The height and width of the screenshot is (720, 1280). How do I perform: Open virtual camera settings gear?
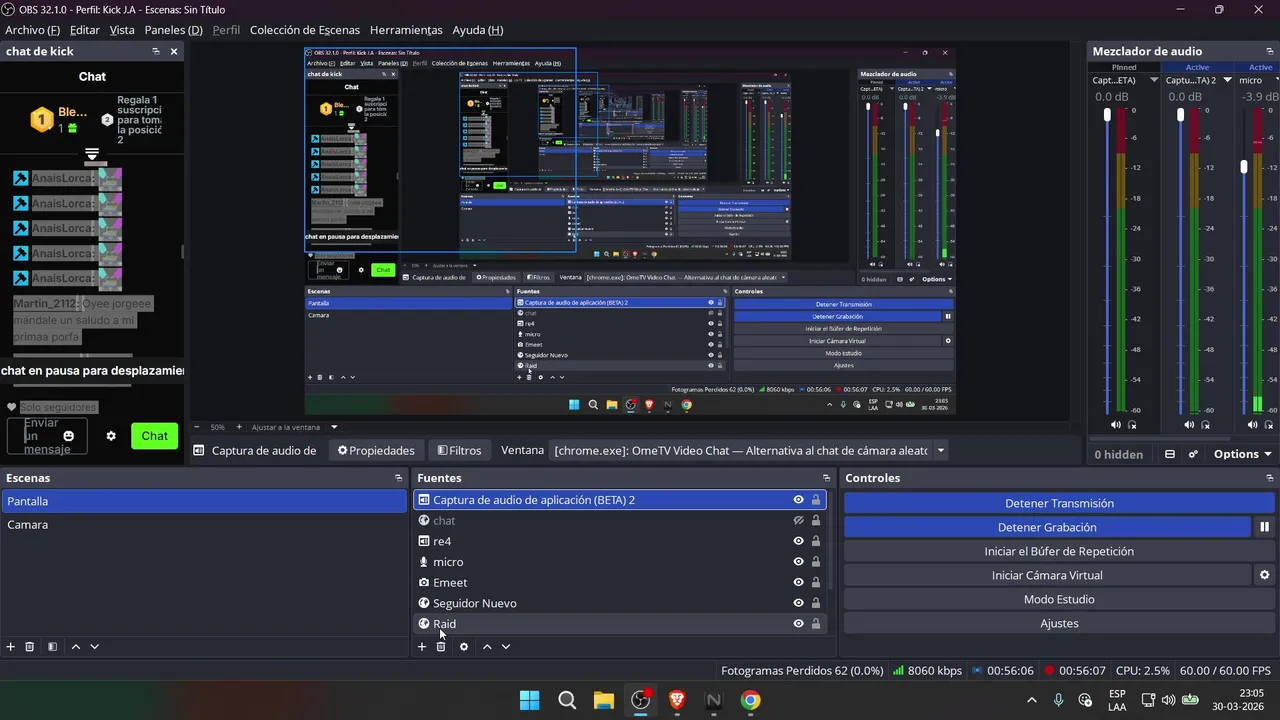1264,575
